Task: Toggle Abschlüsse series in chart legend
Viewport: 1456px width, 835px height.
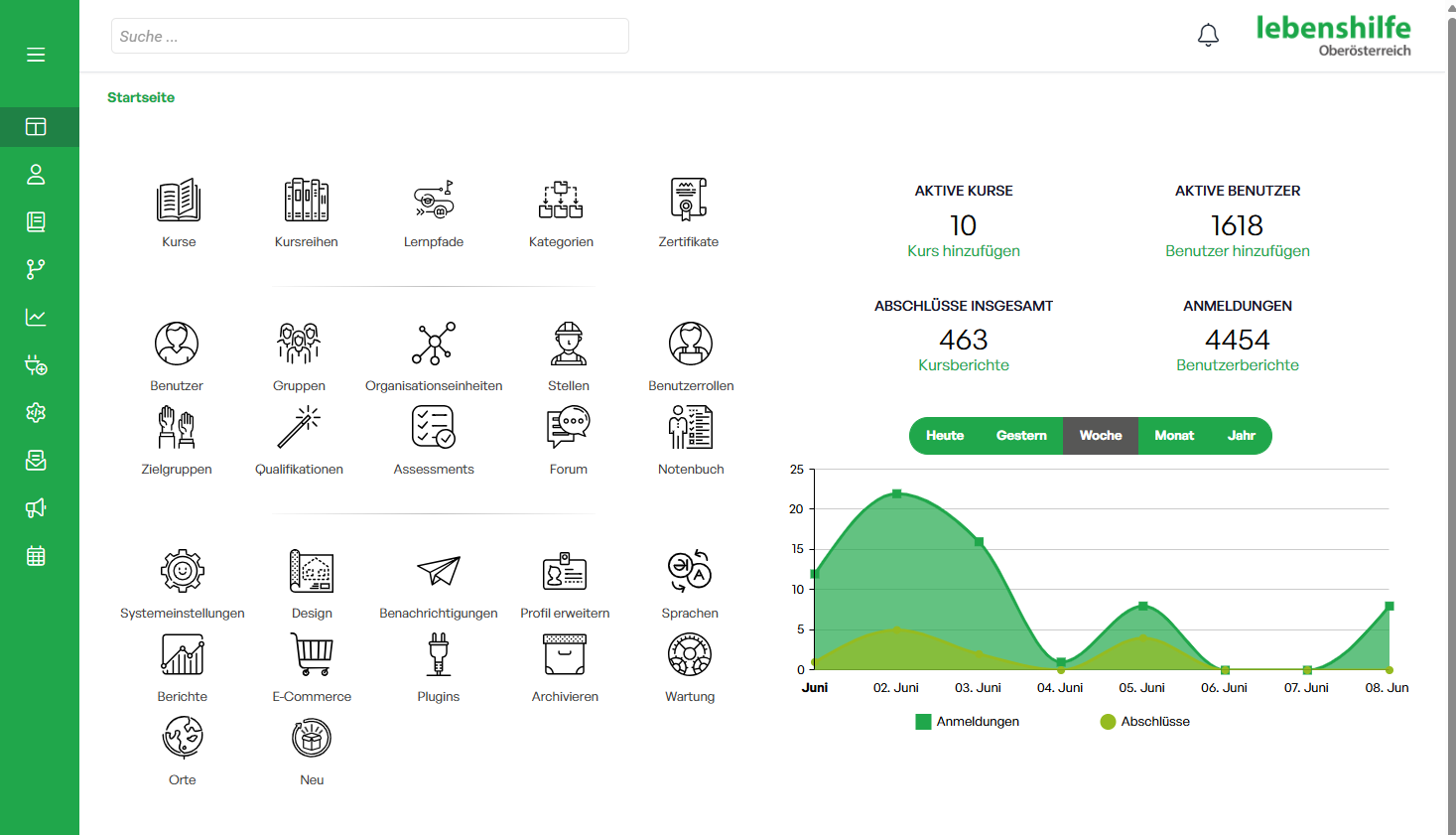Action: tap(1144, 722)
